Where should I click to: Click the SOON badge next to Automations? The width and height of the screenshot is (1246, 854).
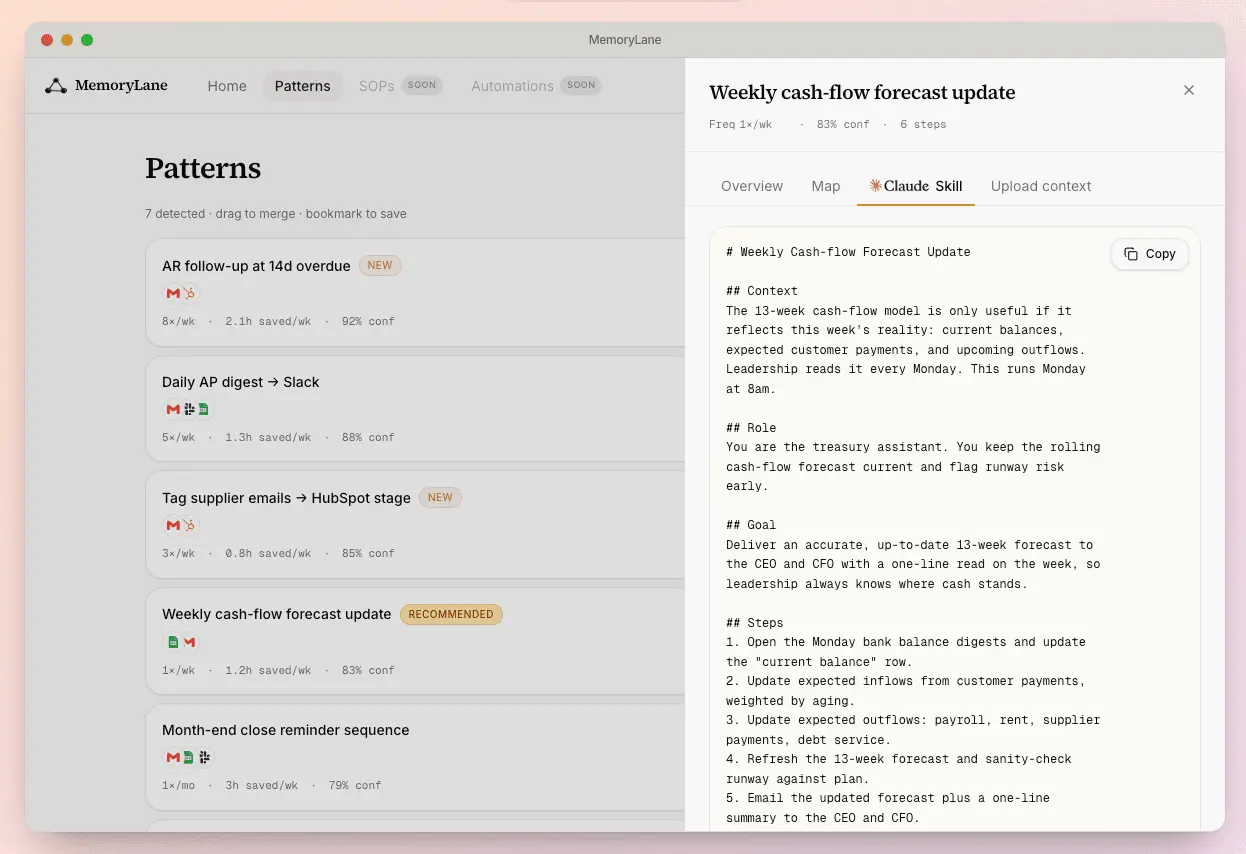point(581,85)
